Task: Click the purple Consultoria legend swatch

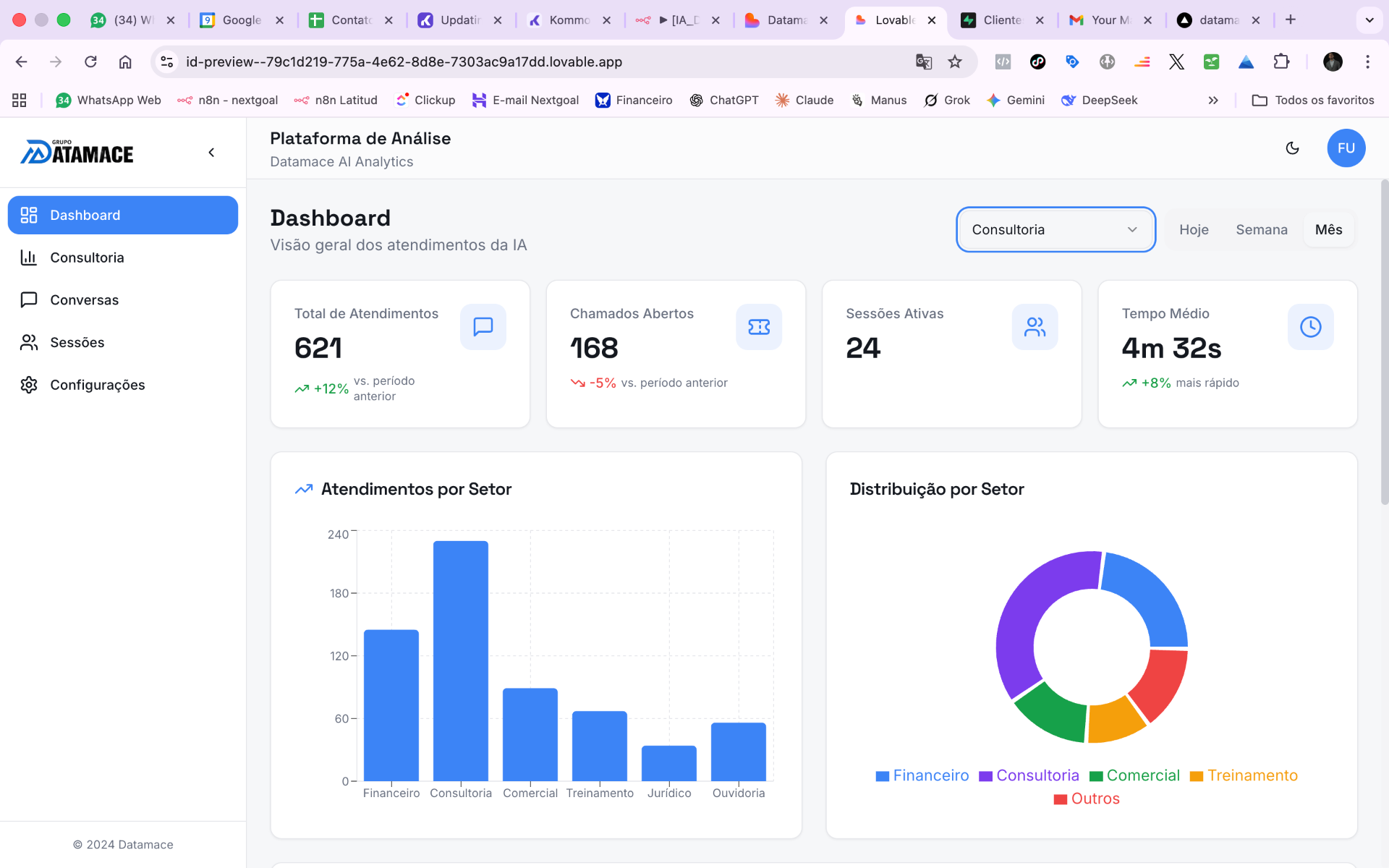Action: pos(985,776)
